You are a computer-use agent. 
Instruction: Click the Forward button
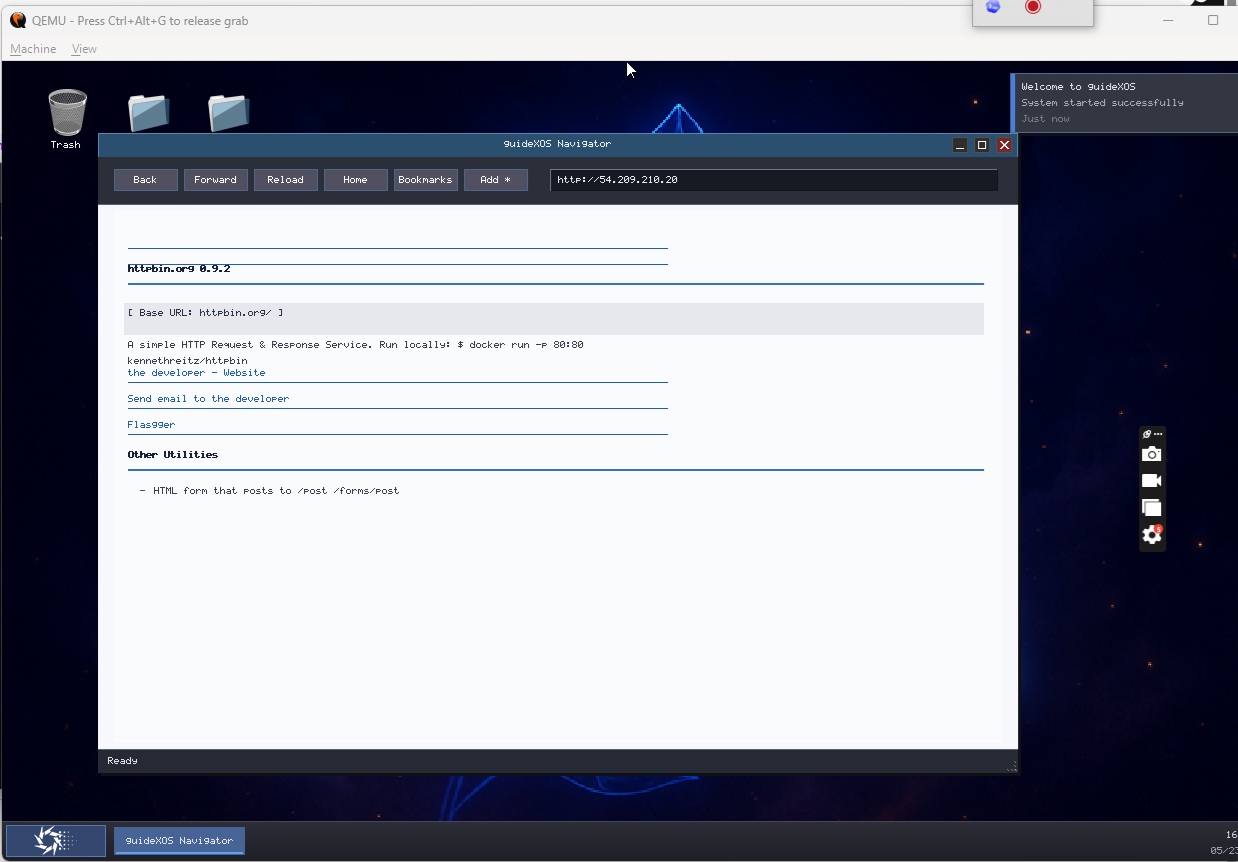tap(216, 180)
